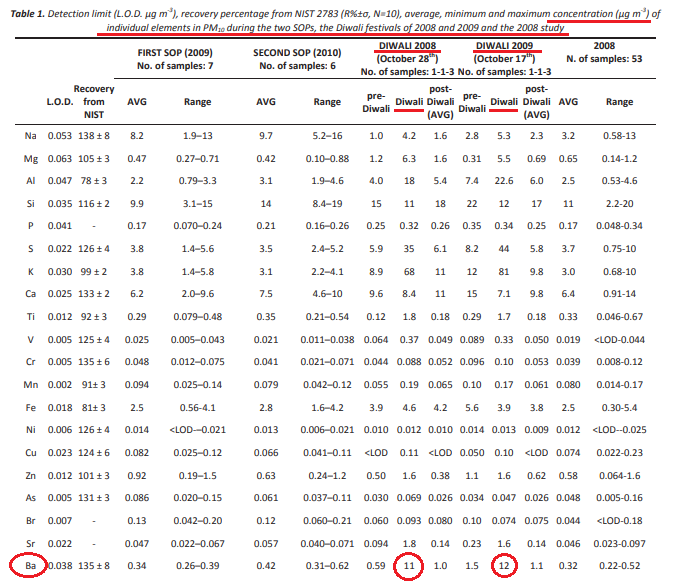679x581 pixels.
Task: Select the 'Al' element row label
Action: [x=30, y=181]
